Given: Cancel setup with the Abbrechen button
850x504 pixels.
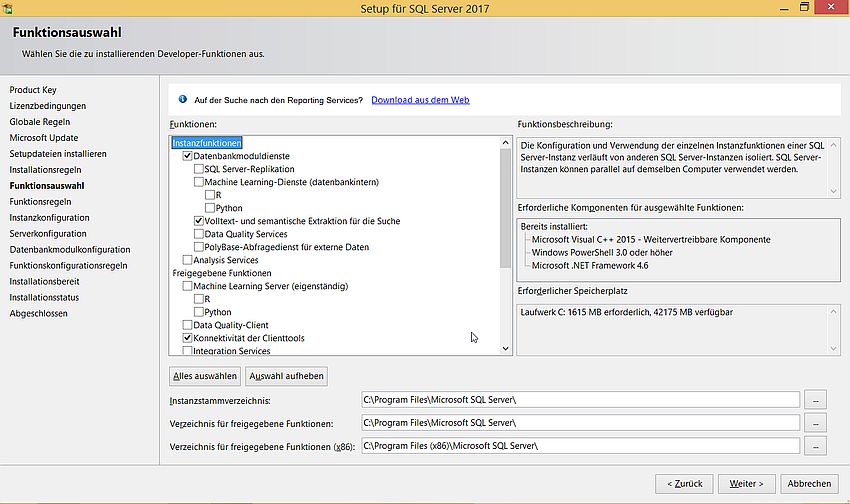Looking at the screenshot, I should tap(809, 484).
